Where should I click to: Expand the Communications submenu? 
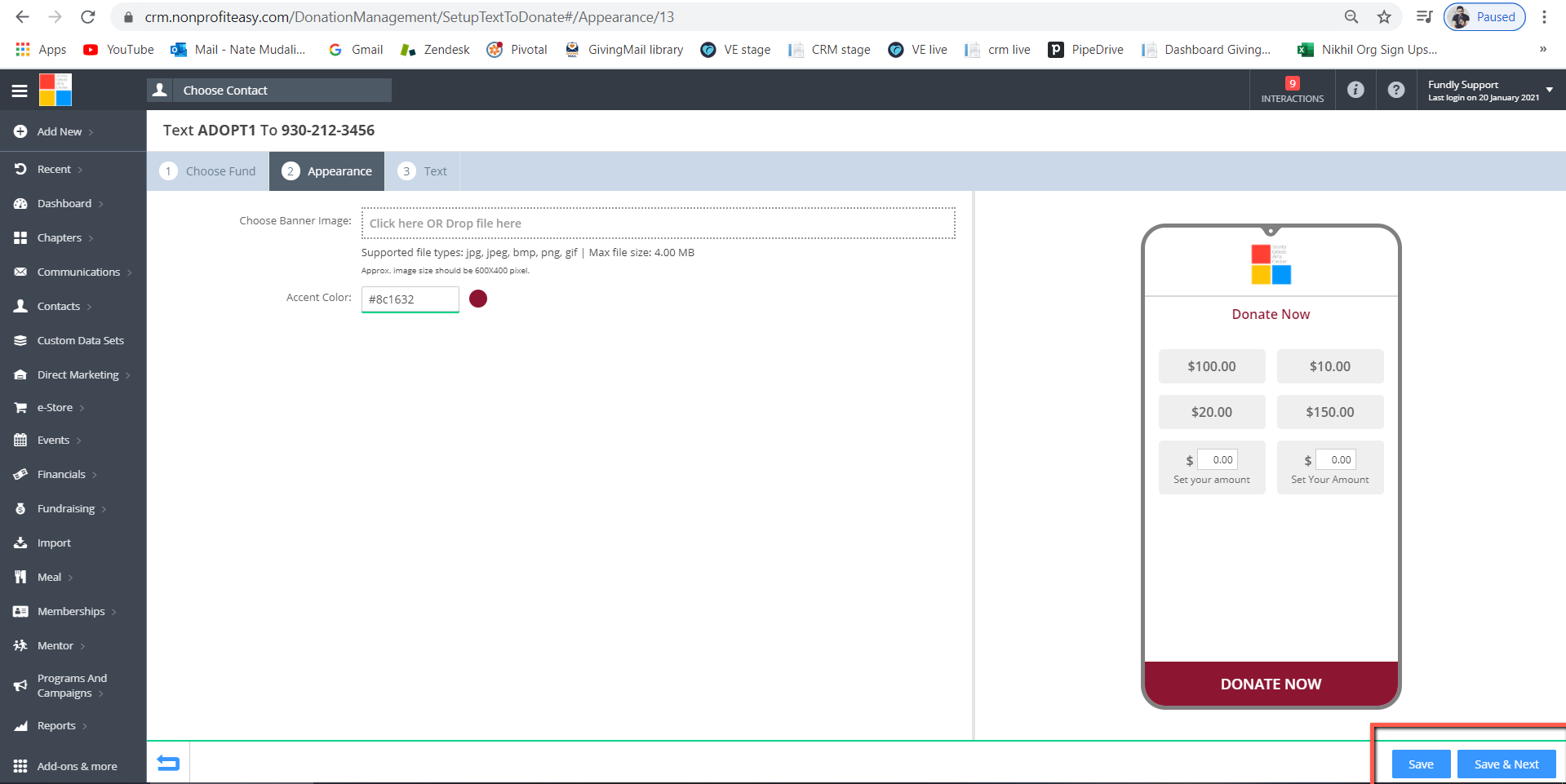tap(129, 272)
